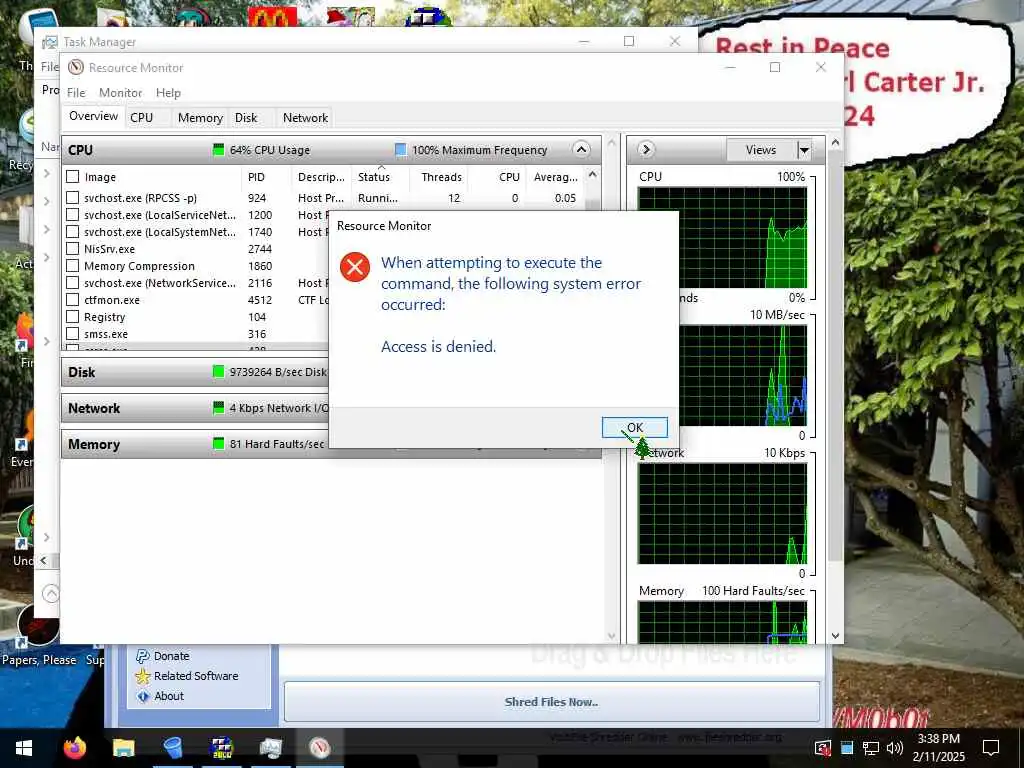Viewport: 1024px width, 768px height.
Task: Check the smss.exe process
Action: click(x=72, y=334)
